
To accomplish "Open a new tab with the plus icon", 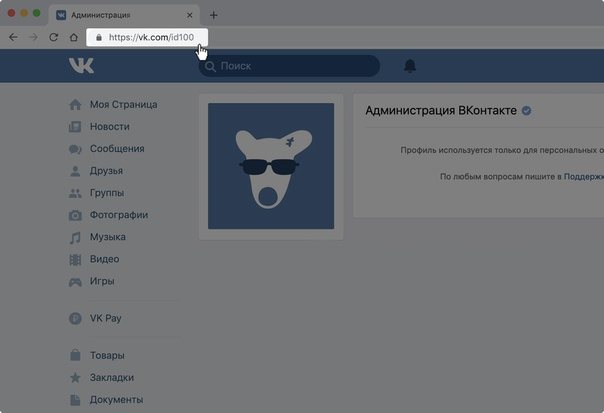I will 213,15.
